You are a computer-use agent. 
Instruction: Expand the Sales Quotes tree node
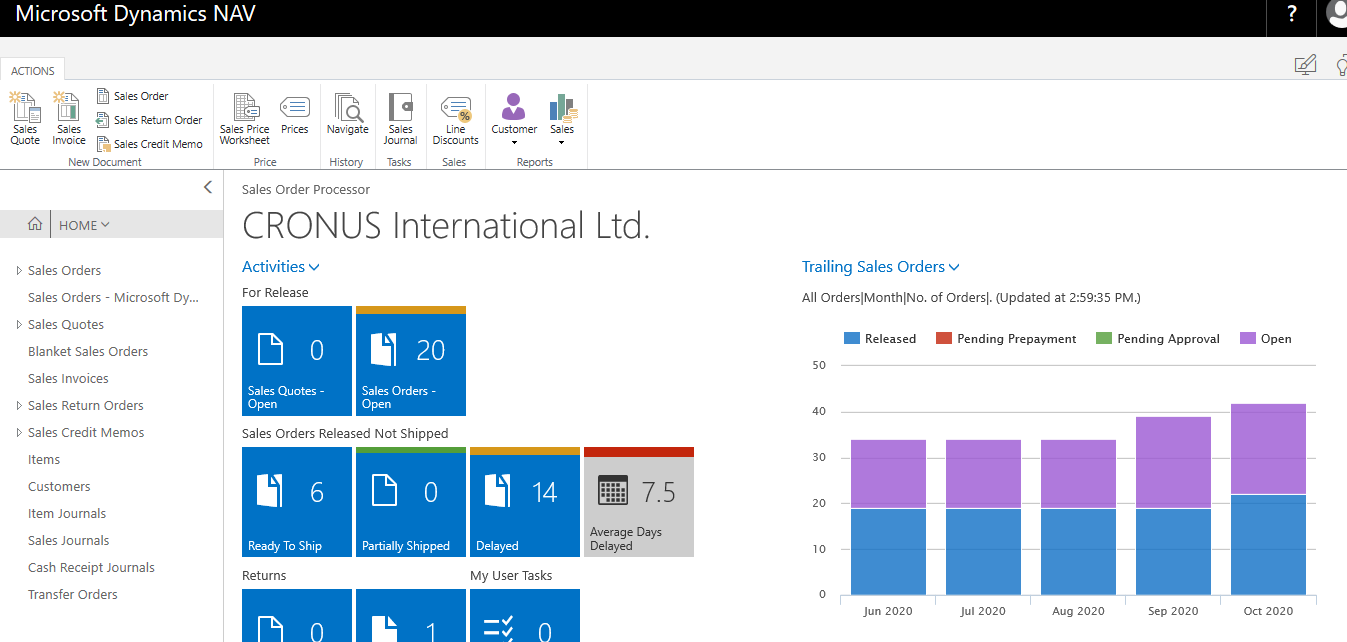point(19,325)
